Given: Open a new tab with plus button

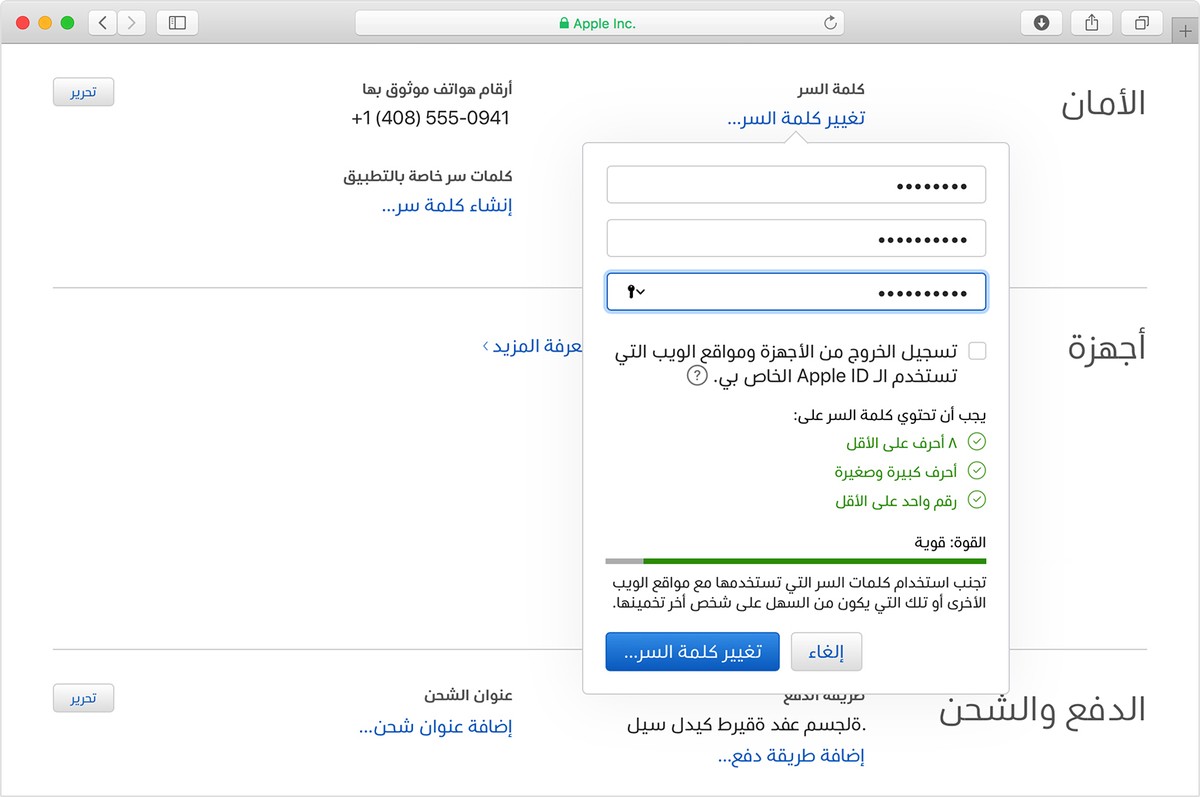Looking at the screenshot, I should [x=1185, y=30].
